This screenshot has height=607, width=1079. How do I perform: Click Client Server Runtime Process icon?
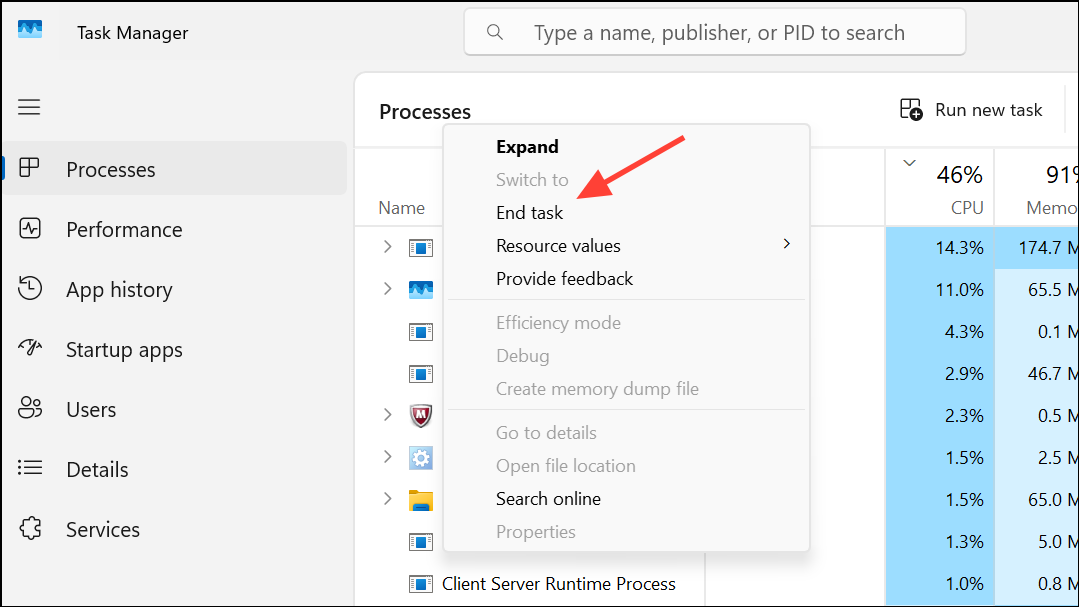[x=420, y=584]
